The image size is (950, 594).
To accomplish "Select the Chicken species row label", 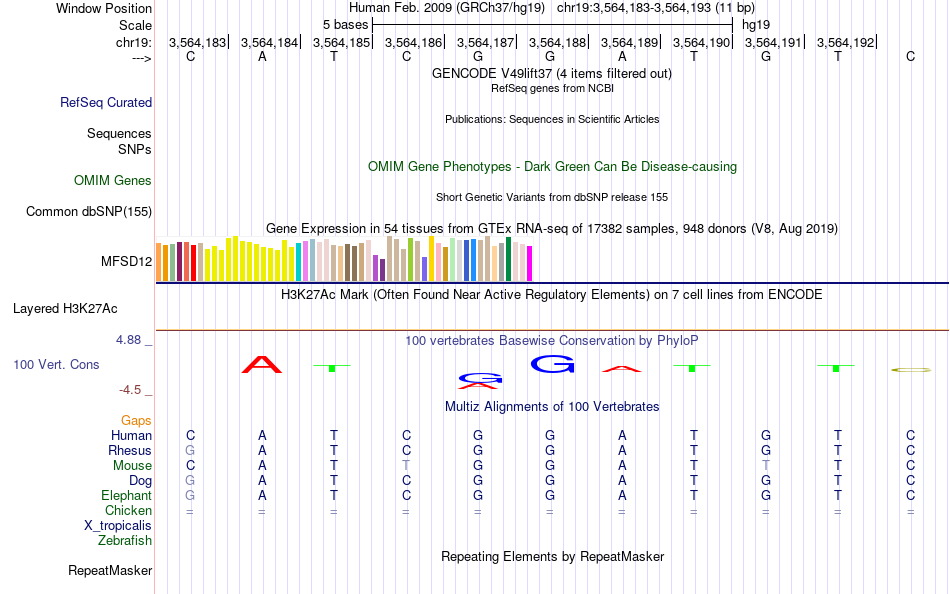I will click(128, 510).
